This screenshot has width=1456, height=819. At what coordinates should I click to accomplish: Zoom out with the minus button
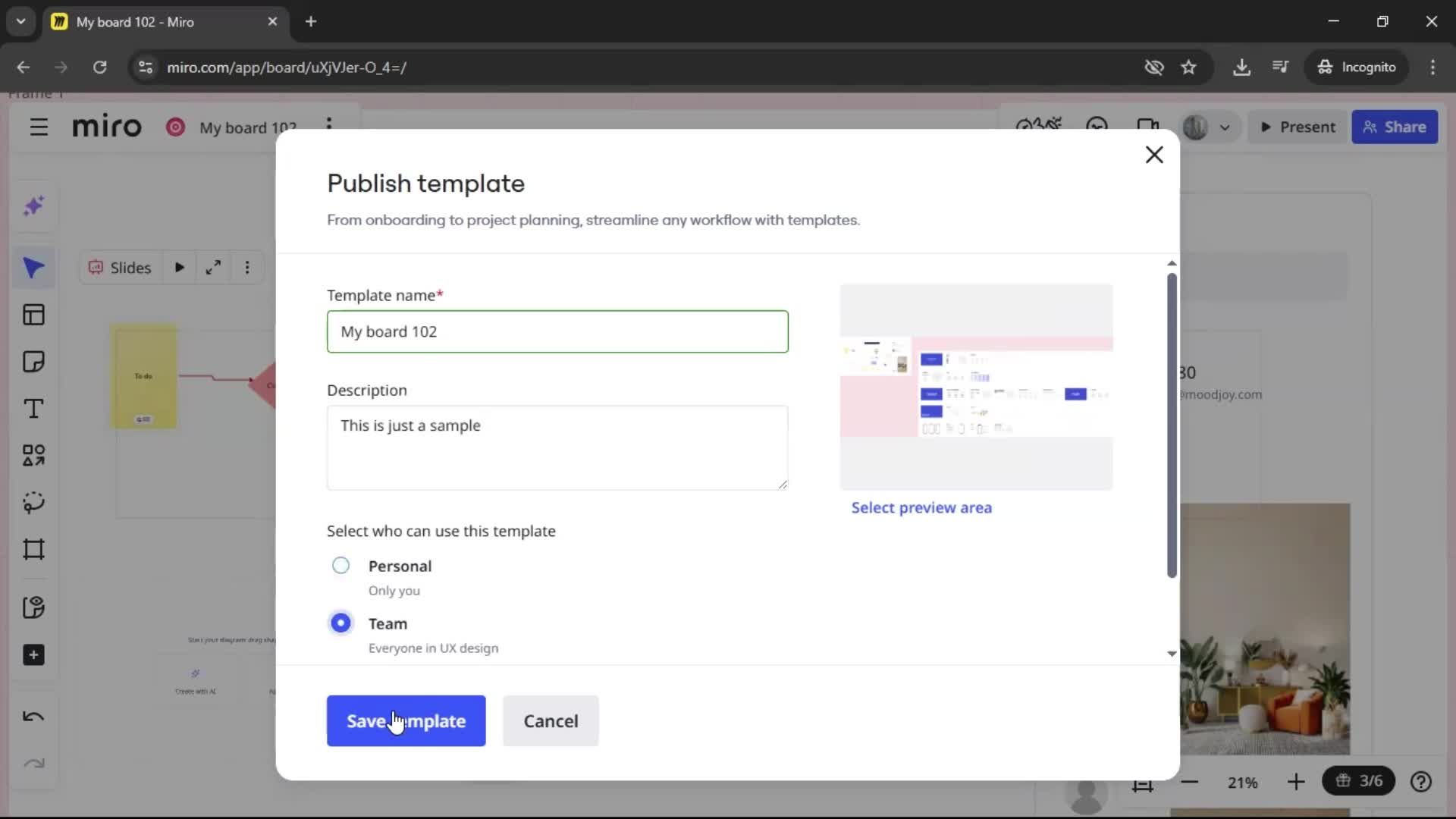point(1190,782)
